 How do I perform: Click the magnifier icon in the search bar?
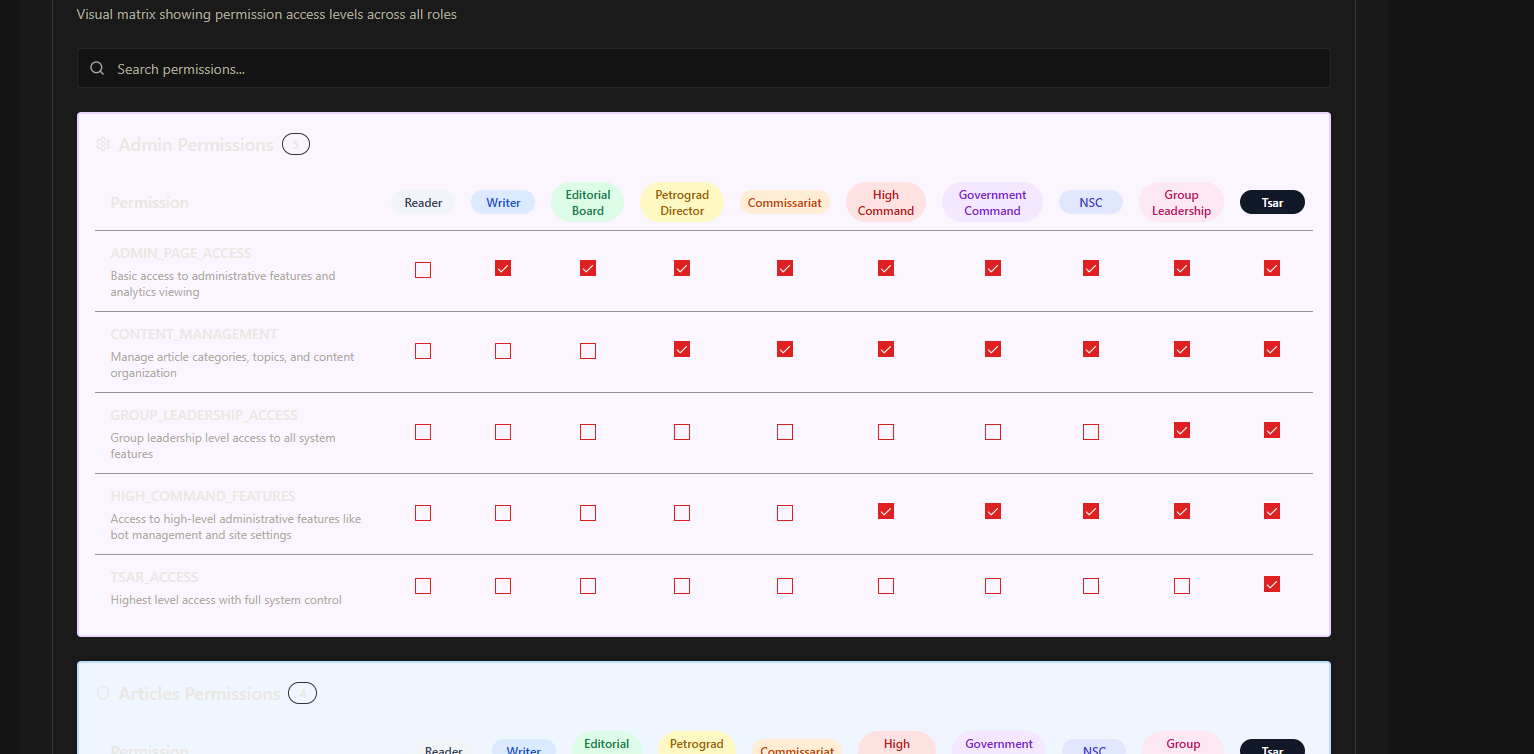97,69
